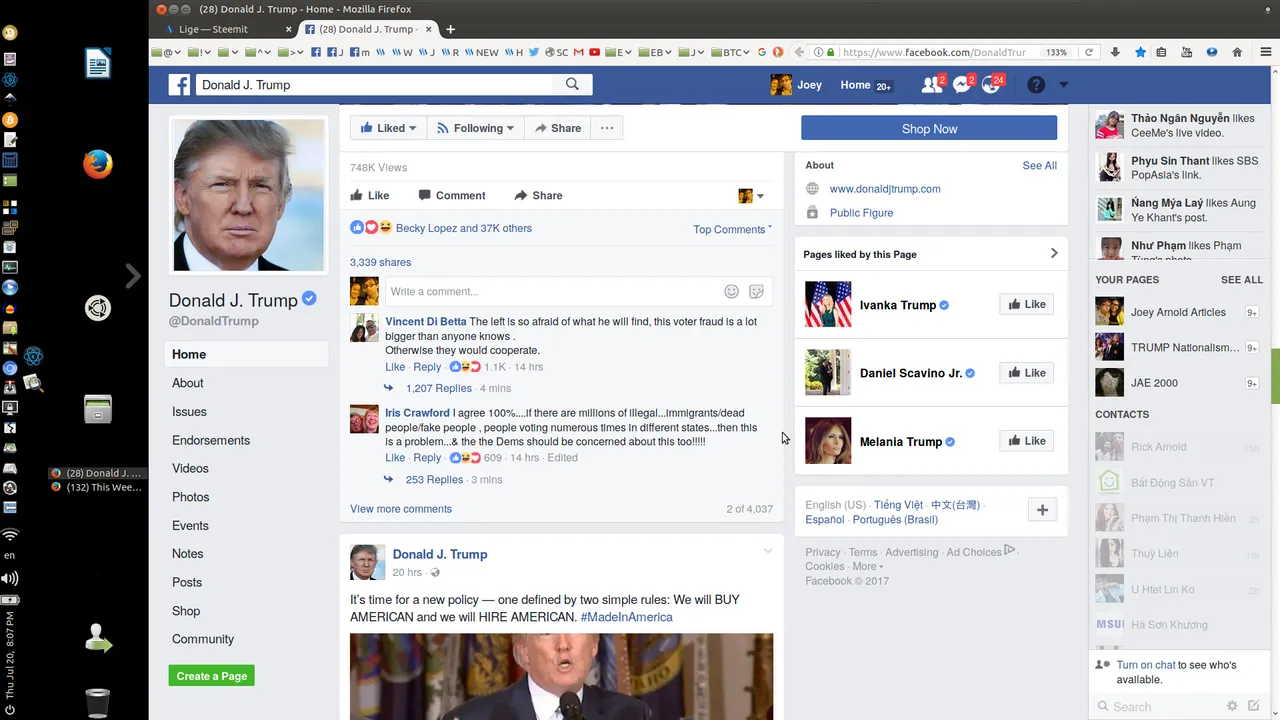Open the account menu dropdown arrow
This screenshot has width=1280, height=720.
[1064, 85]
